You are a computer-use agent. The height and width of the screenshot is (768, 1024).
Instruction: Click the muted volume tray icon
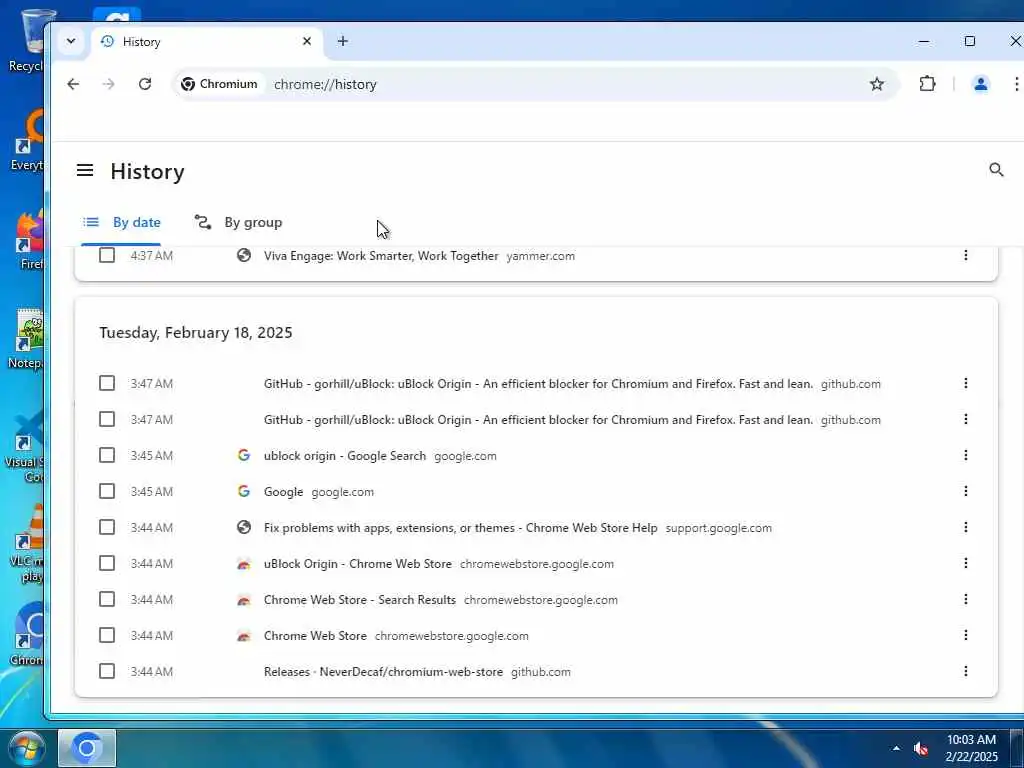coord(921,748)
